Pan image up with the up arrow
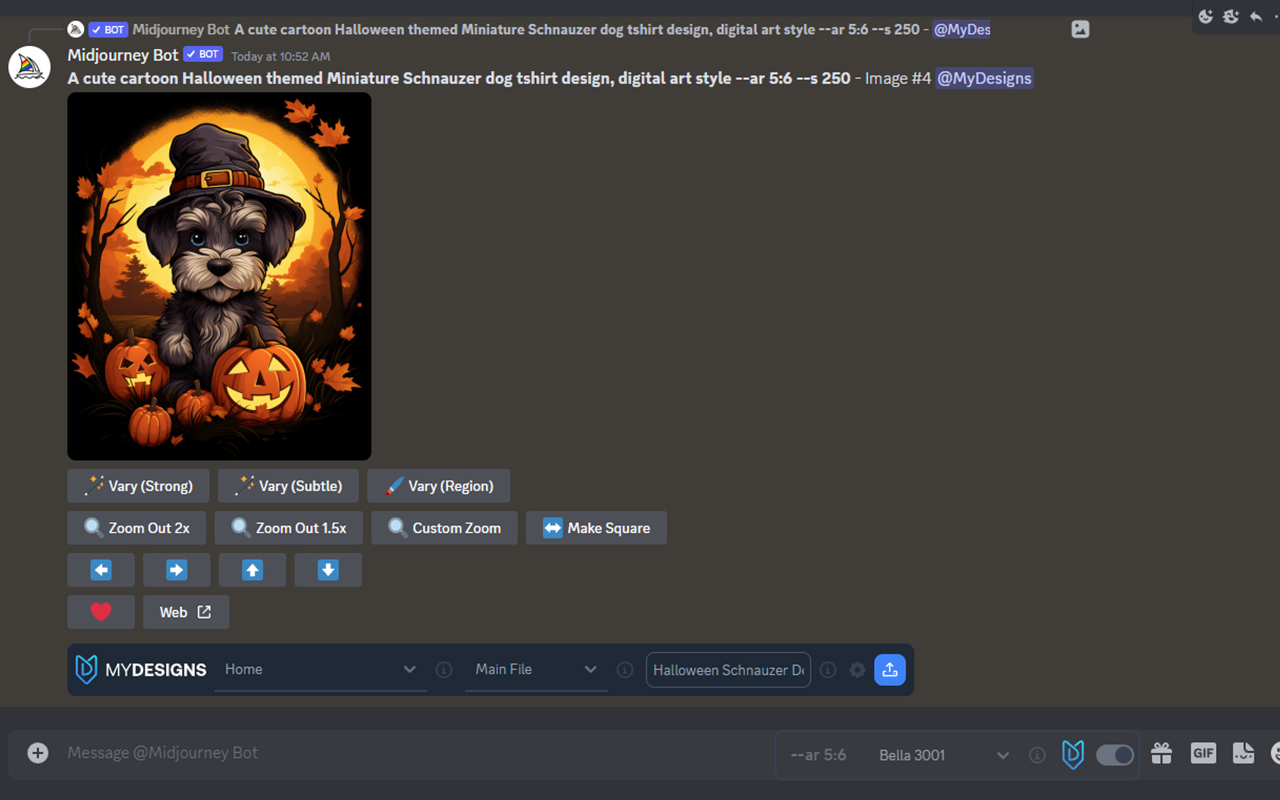The height and width of the screenshot is (800, 1280). point(252,570)
